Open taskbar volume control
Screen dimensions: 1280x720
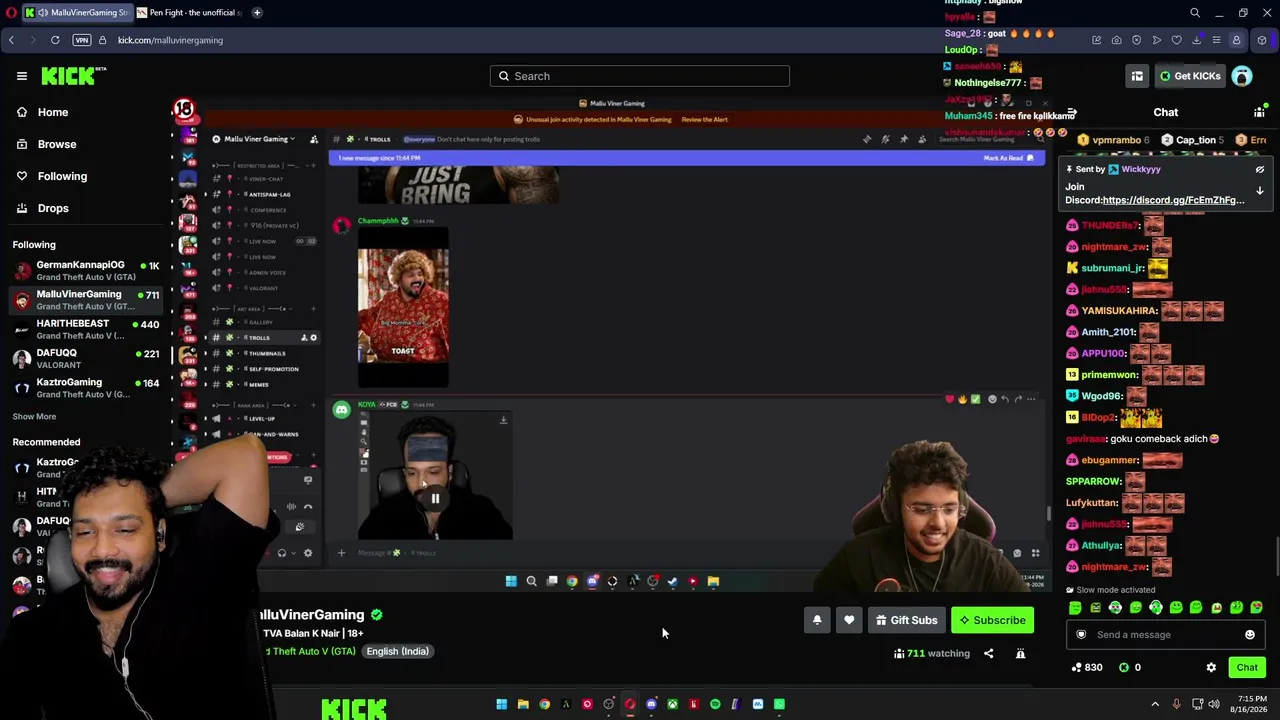[1214, 704]
